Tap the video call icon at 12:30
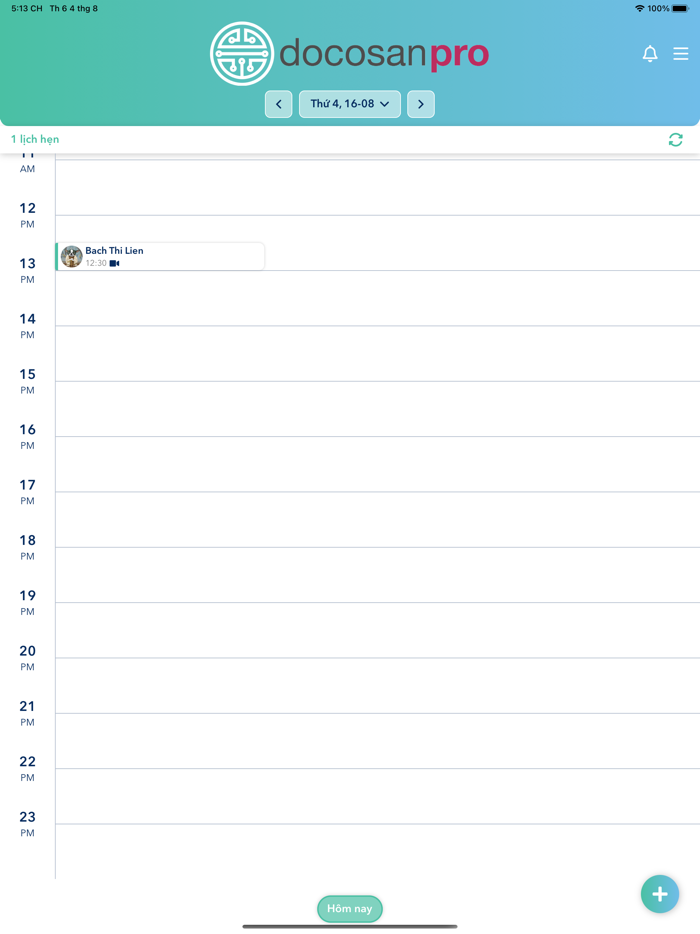Viewport: 700px width, 934px height. (114, 263)
